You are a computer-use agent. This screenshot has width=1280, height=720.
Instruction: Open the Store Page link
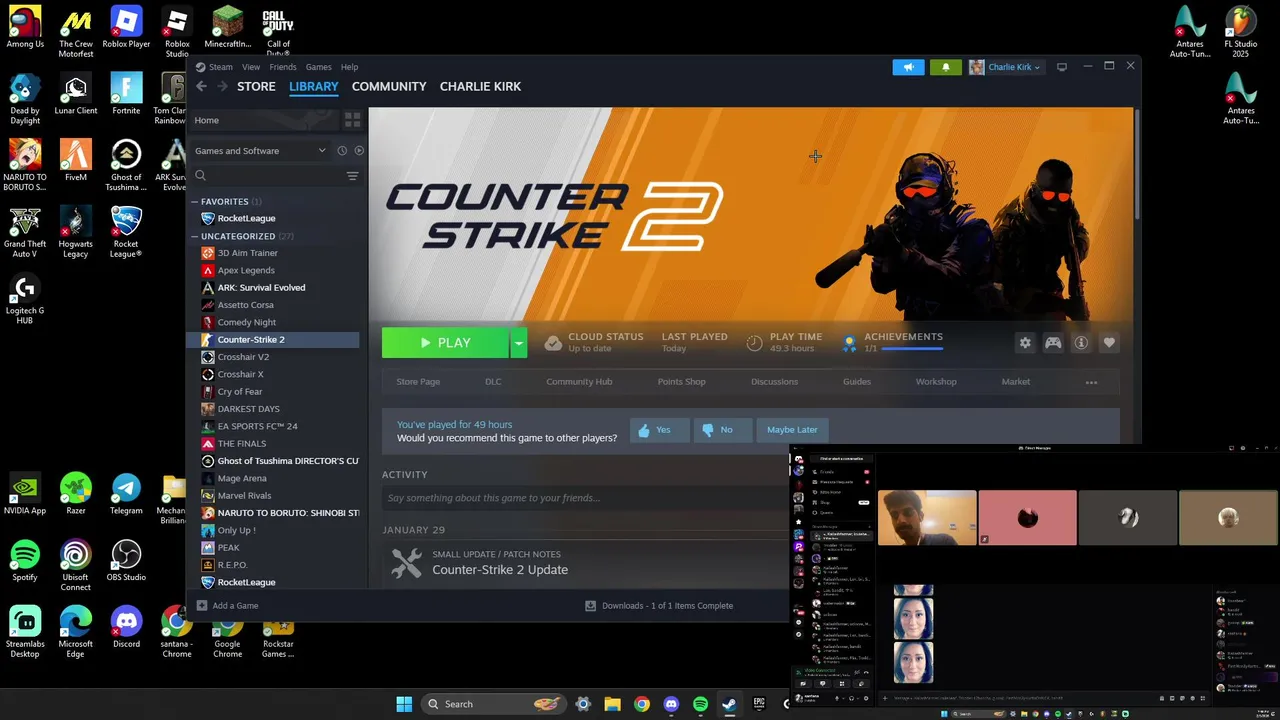coord(418,382)
